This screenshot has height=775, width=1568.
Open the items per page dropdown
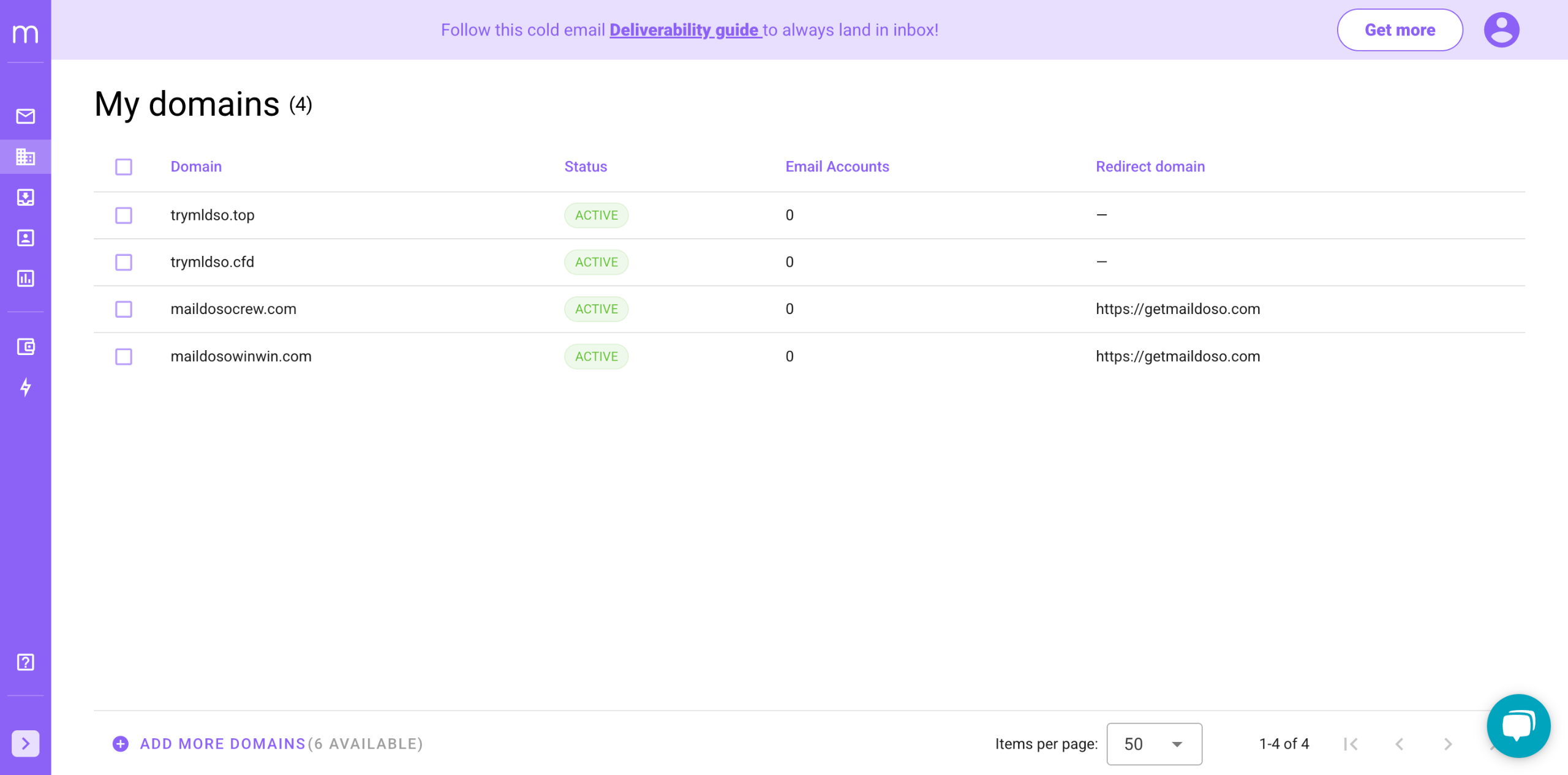click(x=1154, y=744)
